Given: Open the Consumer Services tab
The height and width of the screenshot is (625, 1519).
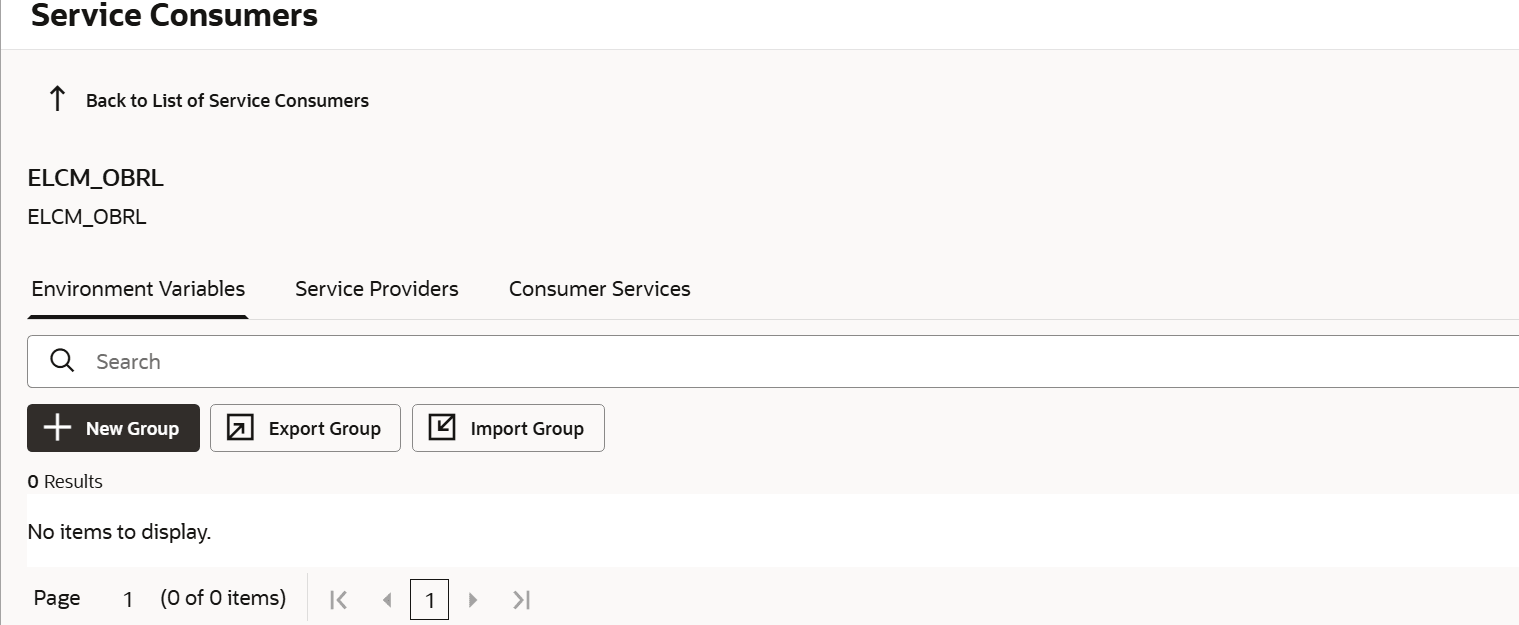Looking at the screenshot, I should [x=599, y=289].
